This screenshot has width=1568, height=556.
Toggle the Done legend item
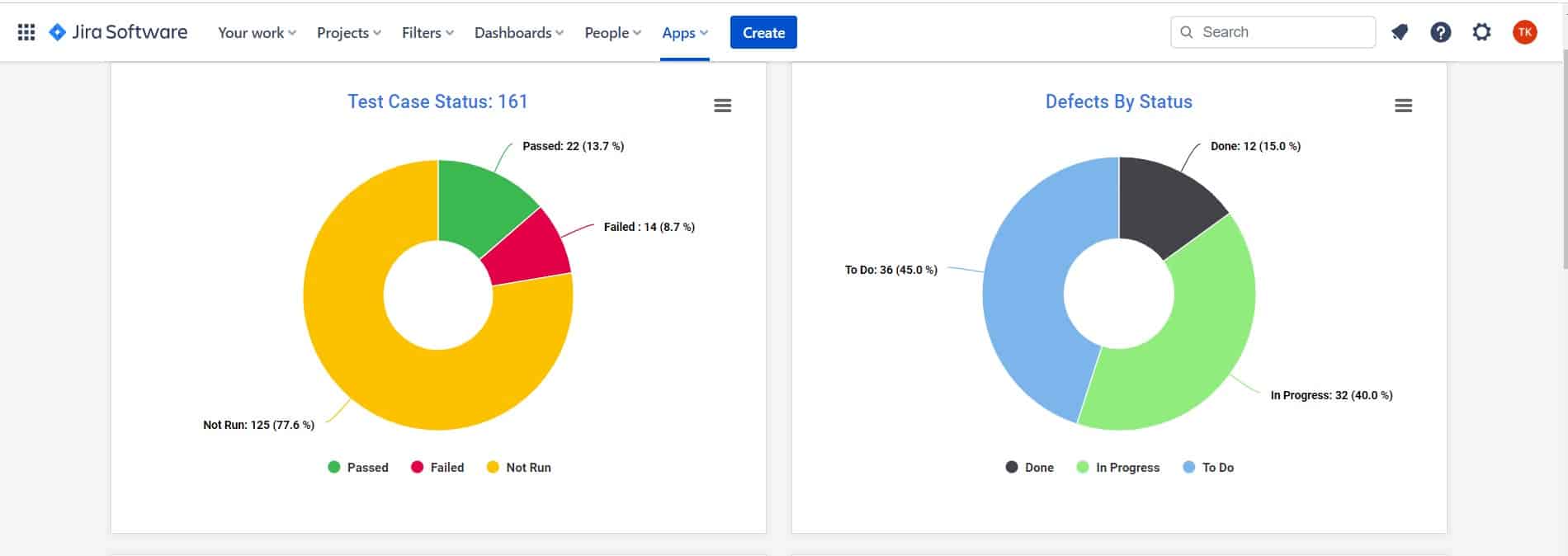[1030, 467]
